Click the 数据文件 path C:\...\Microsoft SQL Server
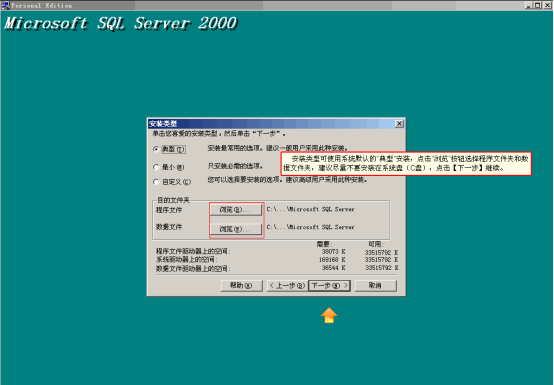Image resolution: width=554 pixels, height=385 pixels. (311, 227)
